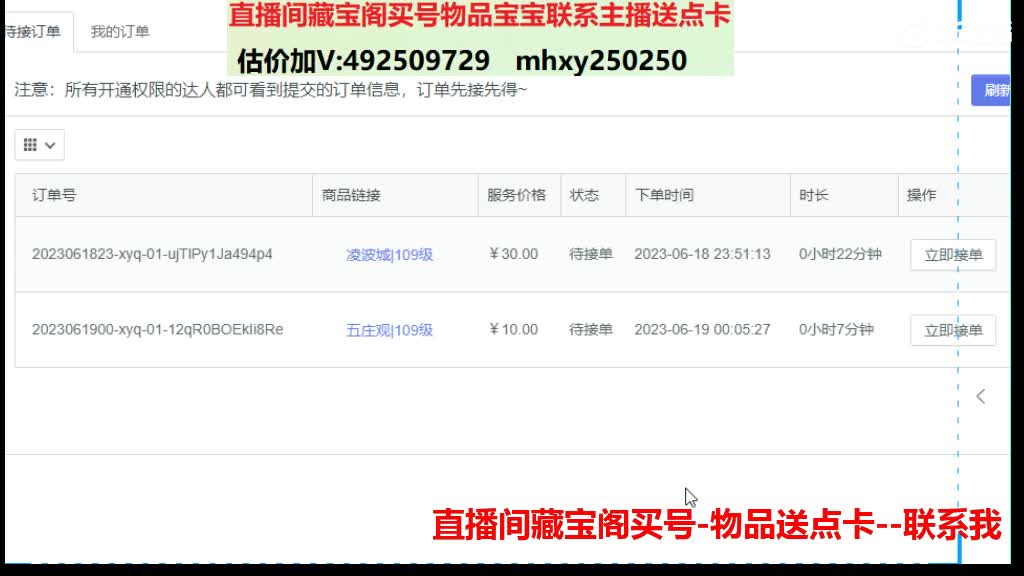
Task: Collapse the panel via the left-pointing chevron
Action: pos(981,396)
